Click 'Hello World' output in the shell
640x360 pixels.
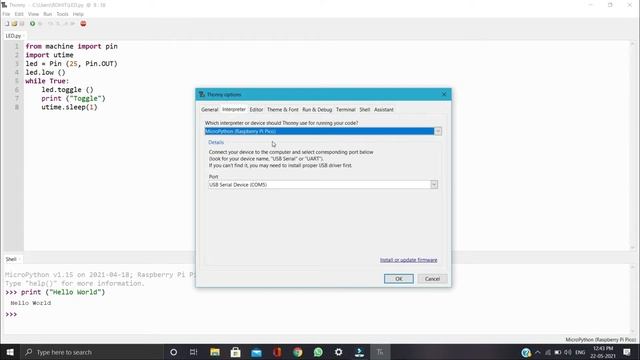pyautogui.click(x=31, y=303)
